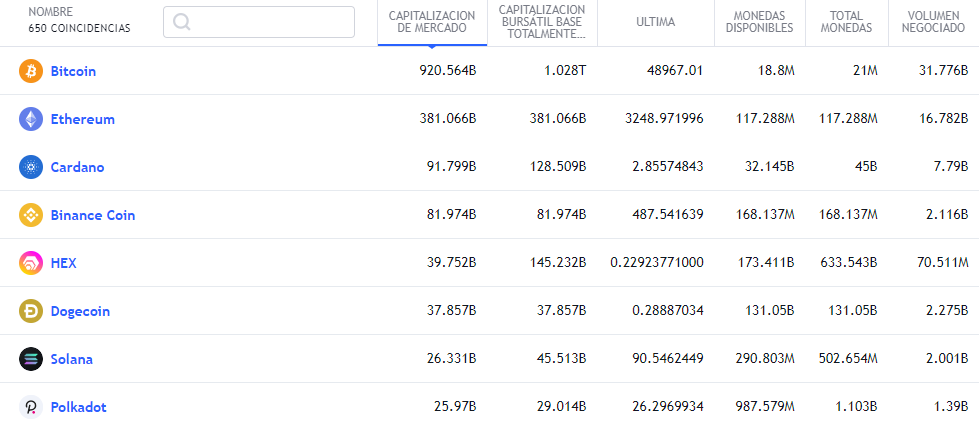
Task: Click the Polkadot logo icon
Action: 31,407
